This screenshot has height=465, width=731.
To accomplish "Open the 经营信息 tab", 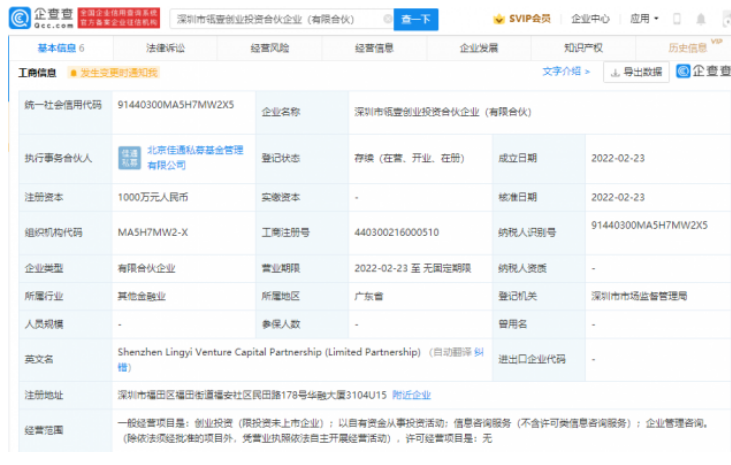I will coord(374,48).
